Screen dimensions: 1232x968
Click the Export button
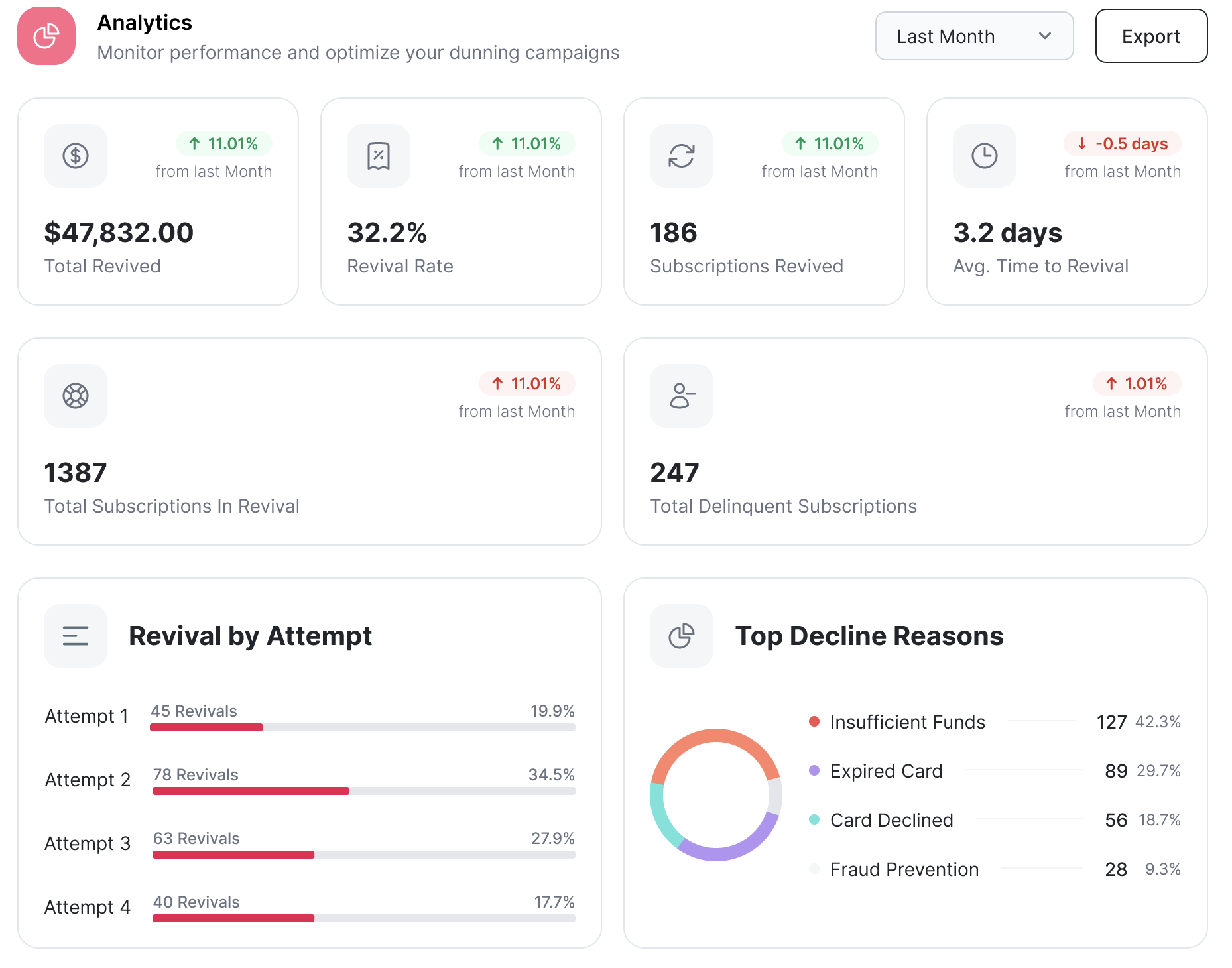coord(1151,36)
